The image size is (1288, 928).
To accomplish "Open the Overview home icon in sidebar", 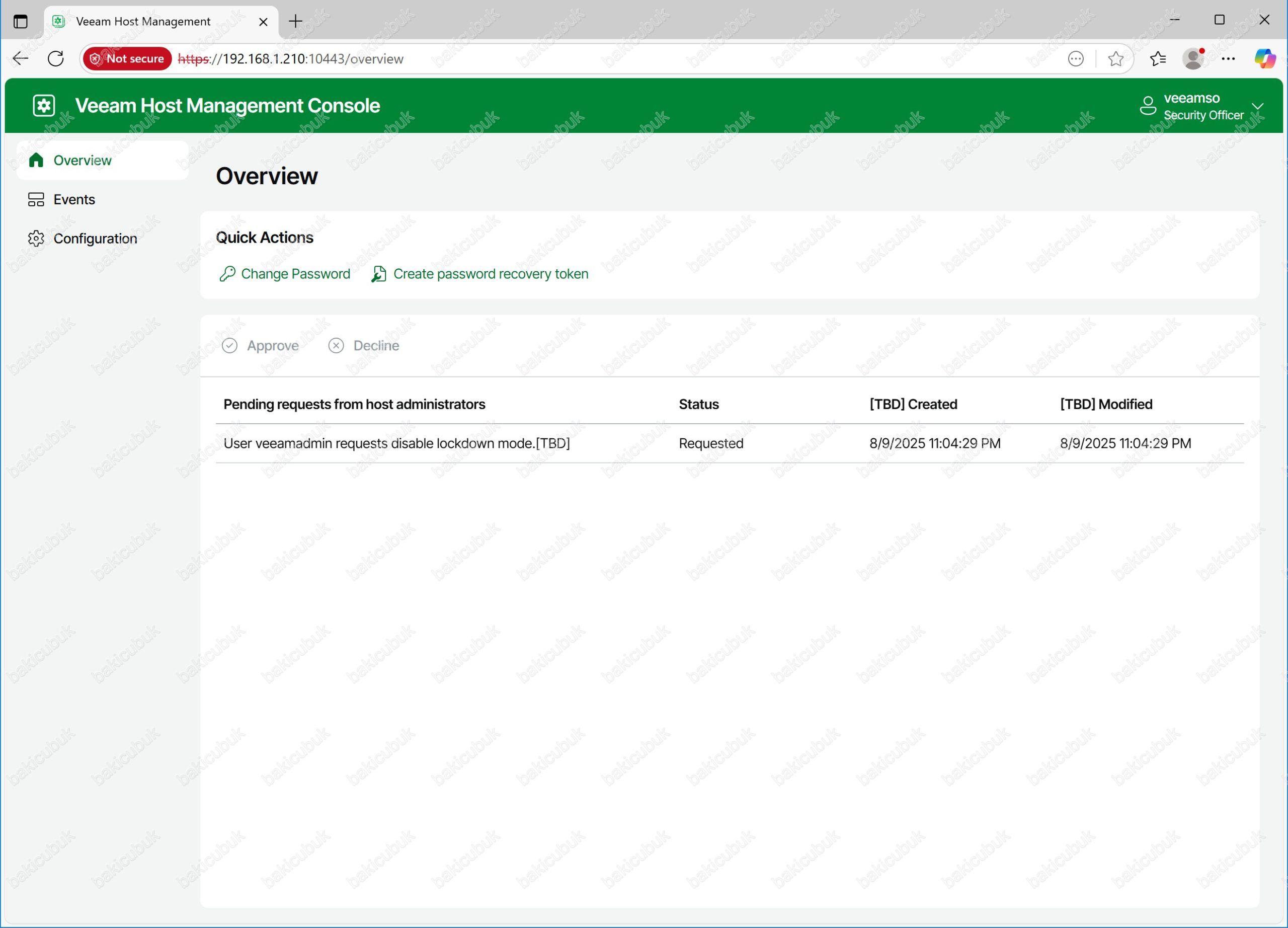I will [x=36, y=160].
